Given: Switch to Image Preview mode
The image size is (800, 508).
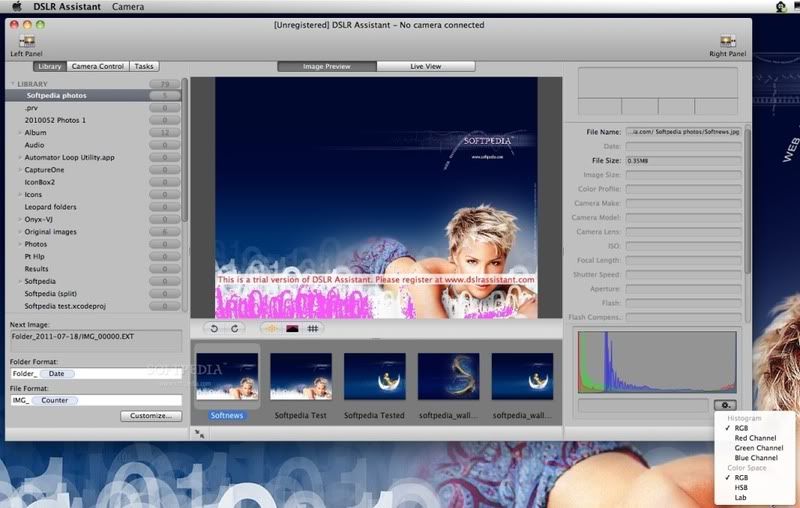Looking at the screenshot, I should [327, 66].
